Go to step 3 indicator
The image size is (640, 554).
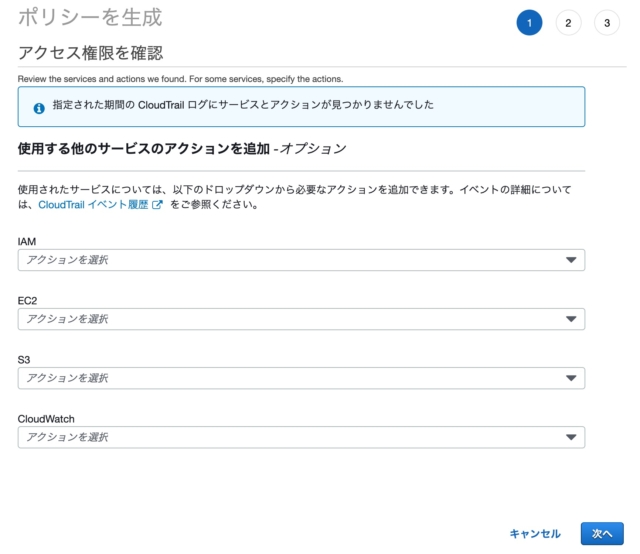607,23
